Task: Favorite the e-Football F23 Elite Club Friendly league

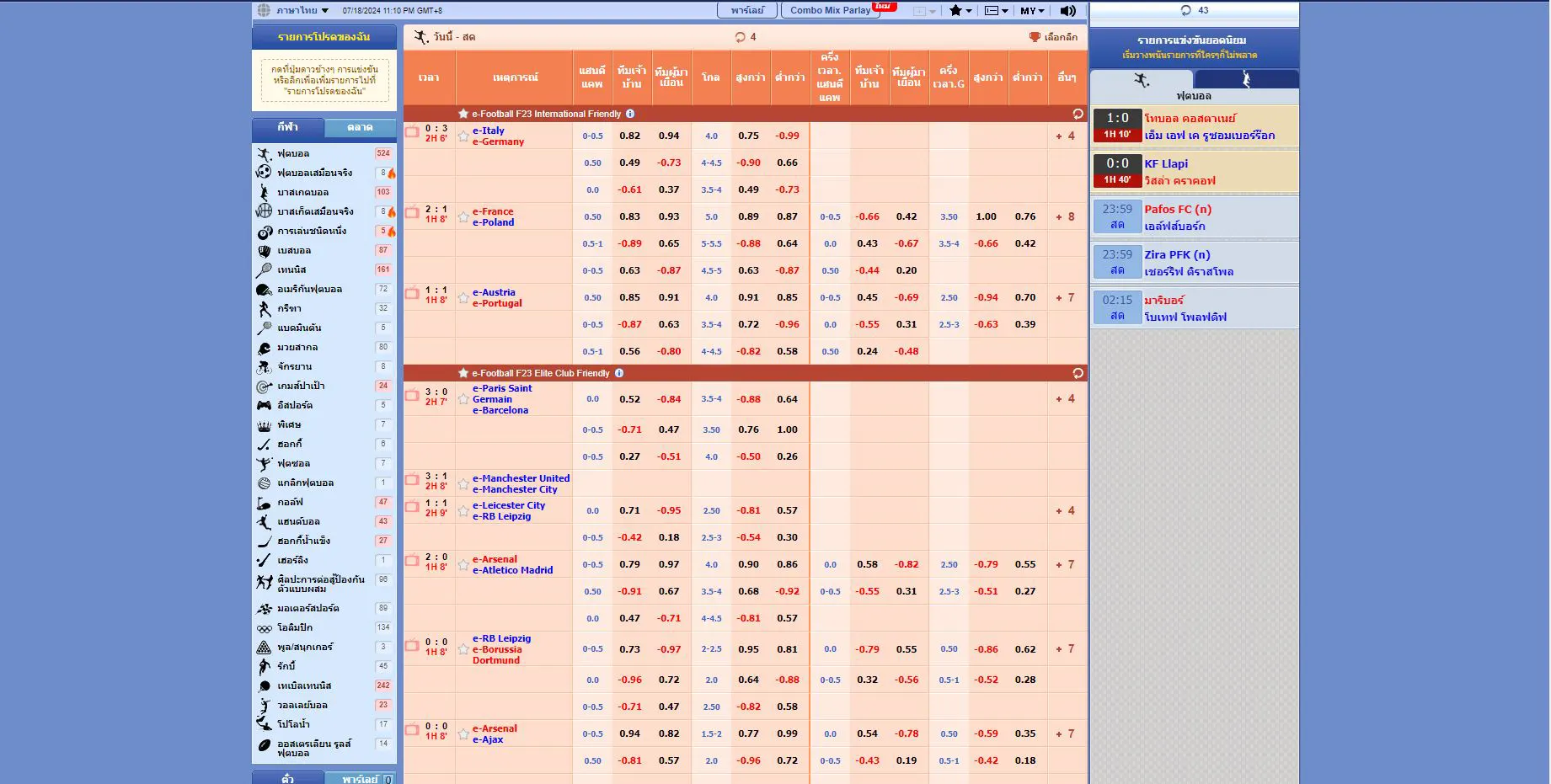Action: 463,373
